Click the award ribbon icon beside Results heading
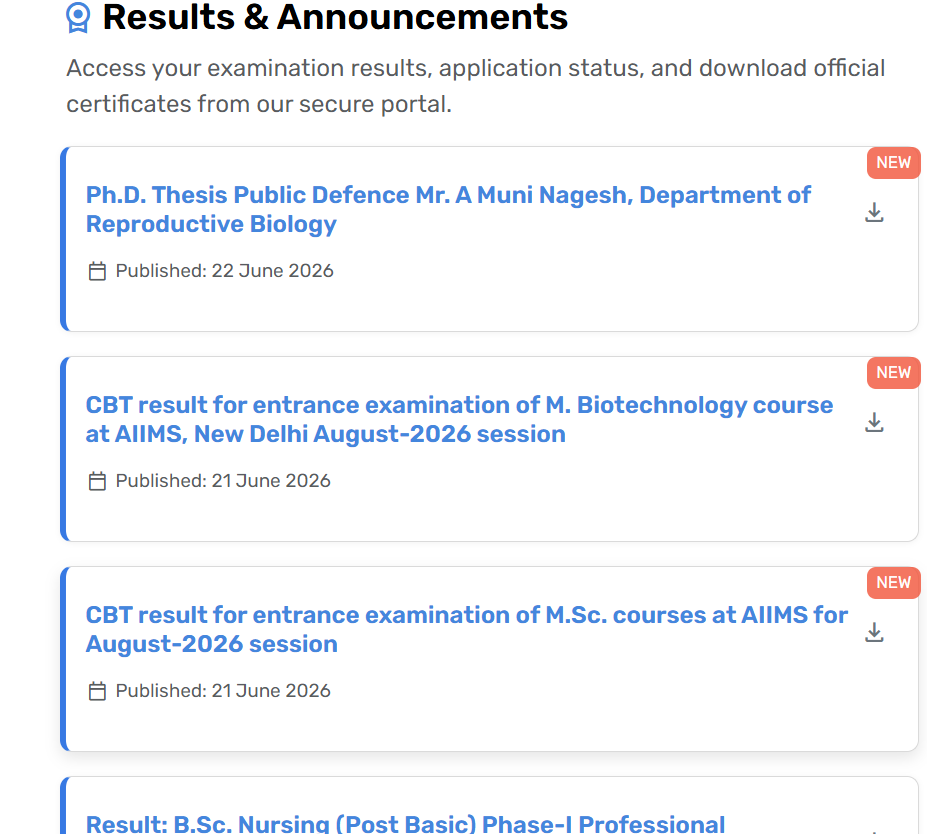This screenshot has height=834, width=927. 78,17
